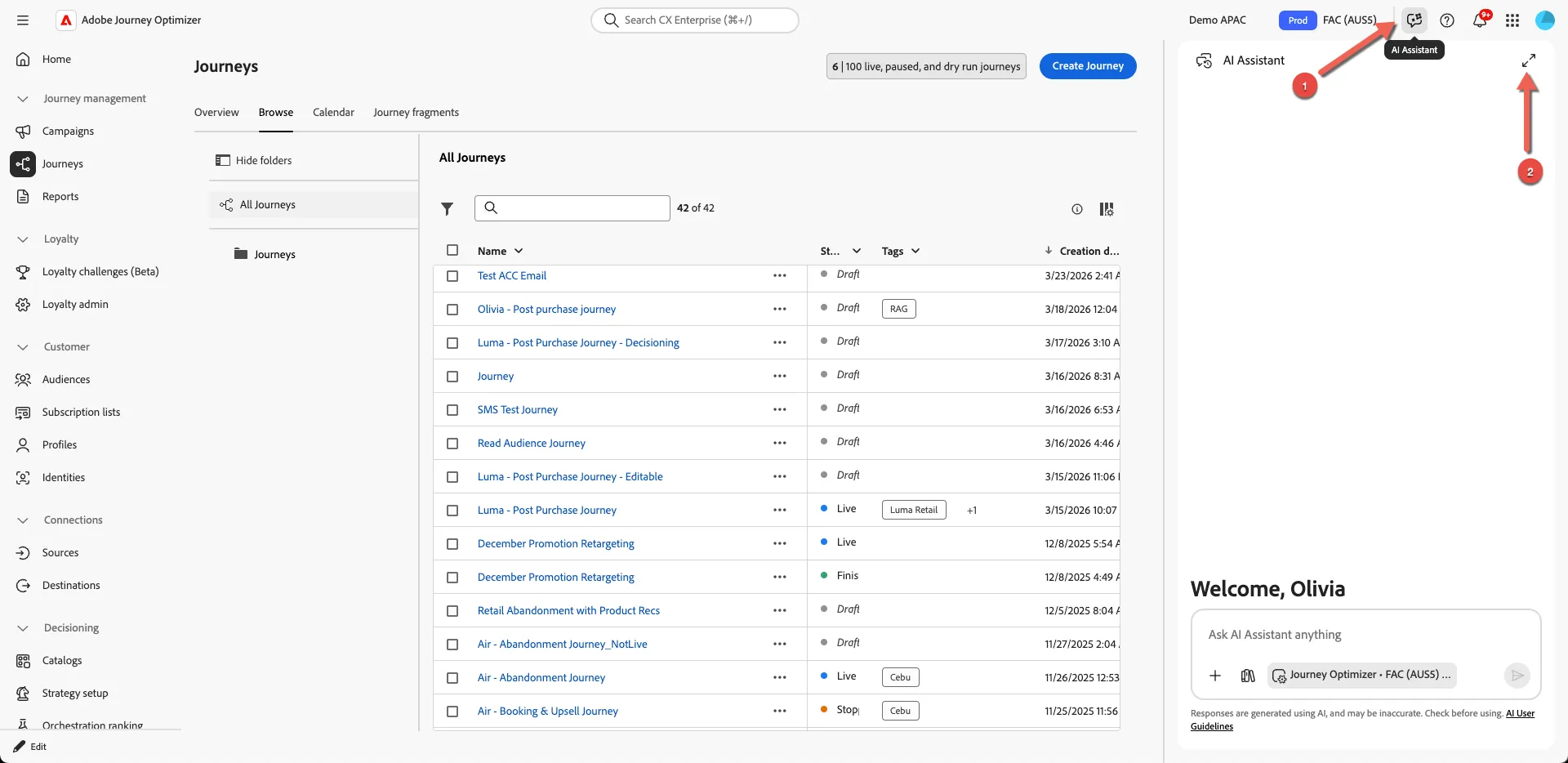Click the plus icon in AI Assistant prompt
This screenshot has height=763, width=1568.
(x=1215, y=676)
